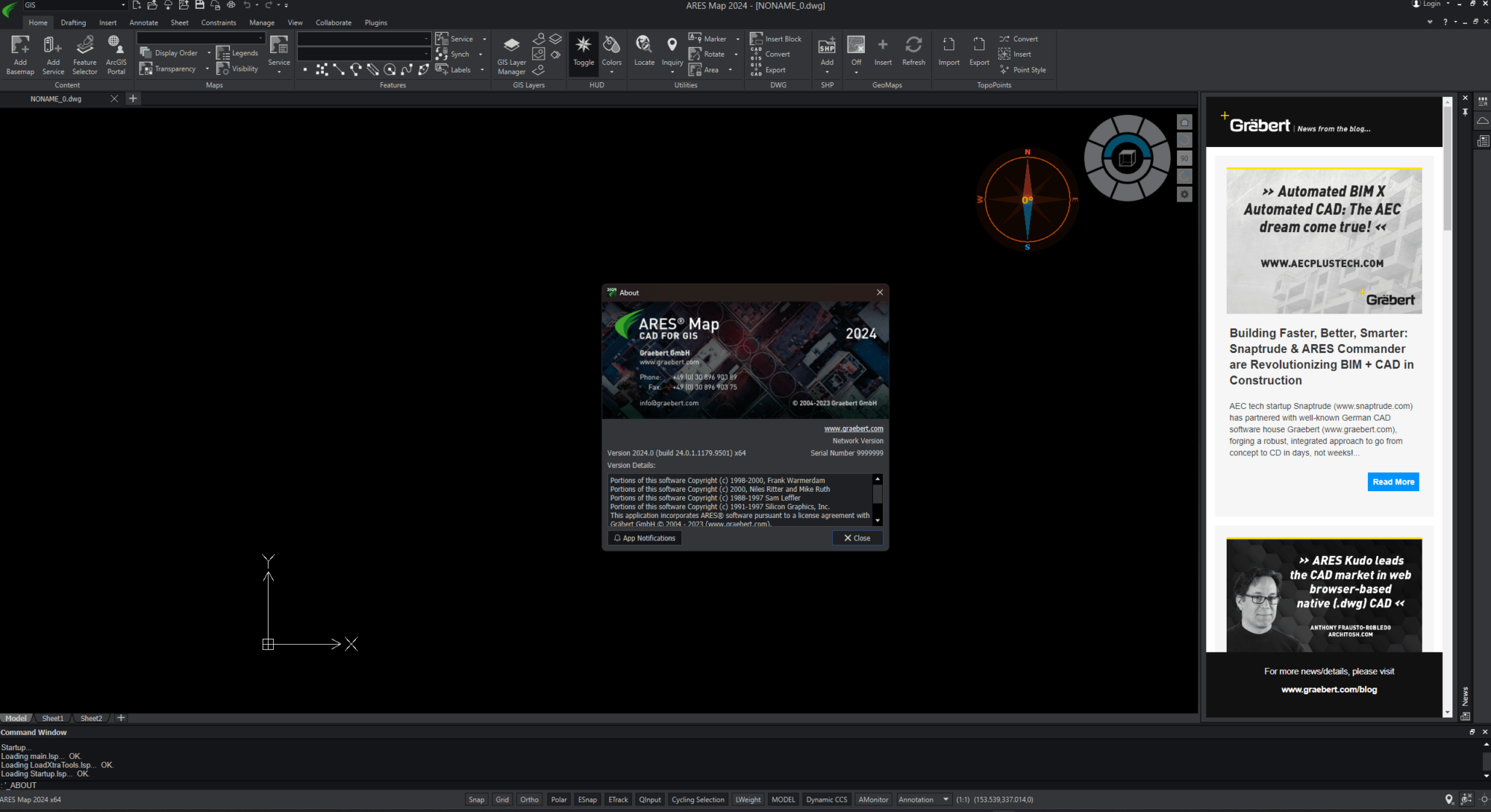The image size is (1491, 812).
Task: Select the Feature Selector tool
Action: coord(84,55)
